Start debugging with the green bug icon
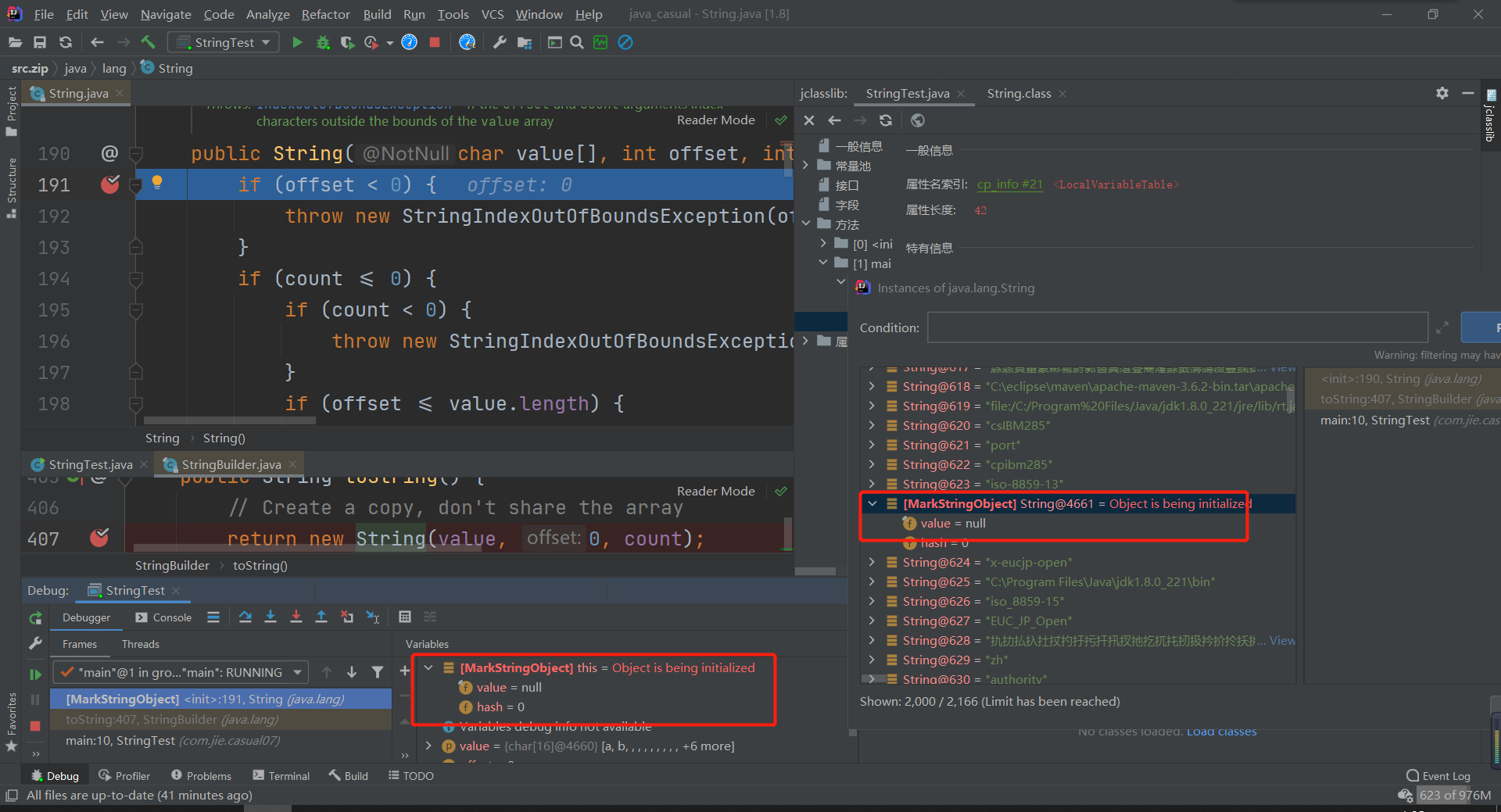The height and width of the screenshot is (812, 1501). 323,42
